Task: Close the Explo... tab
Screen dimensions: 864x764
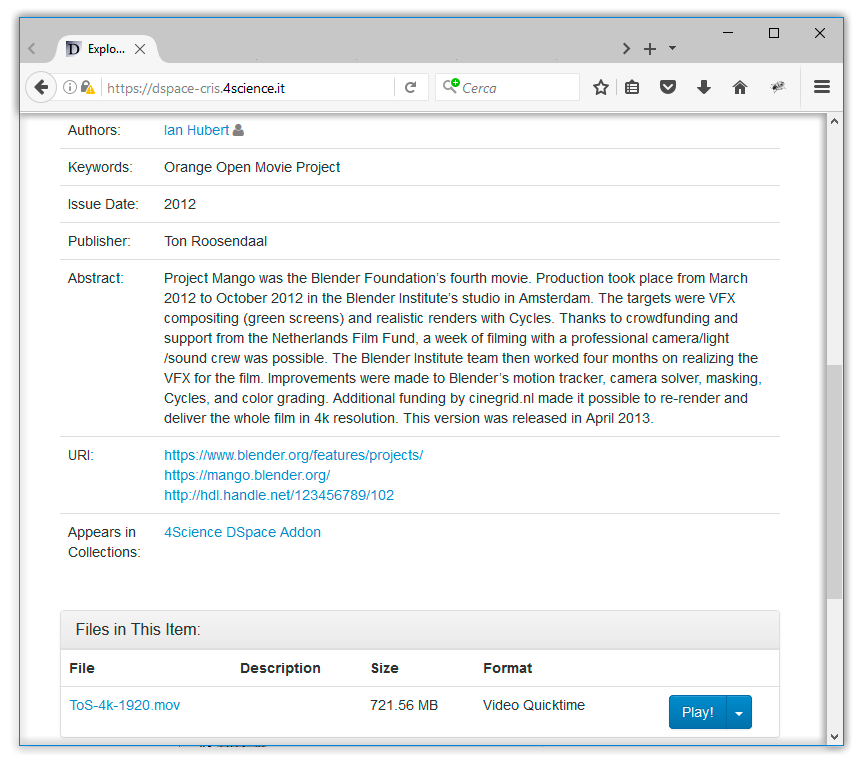Action: coord(140,49)
